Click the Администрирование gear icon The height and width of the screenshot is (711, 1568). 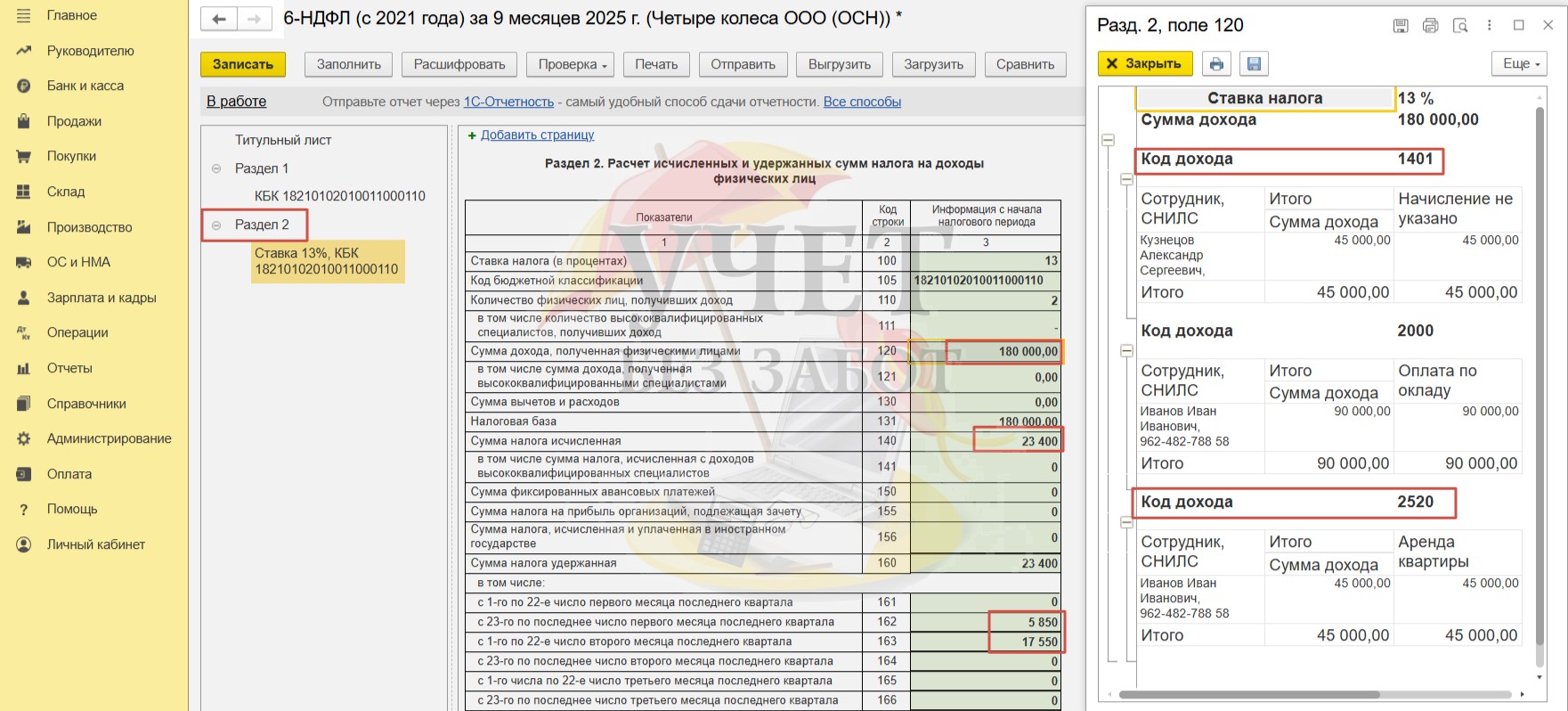[24, 438]
